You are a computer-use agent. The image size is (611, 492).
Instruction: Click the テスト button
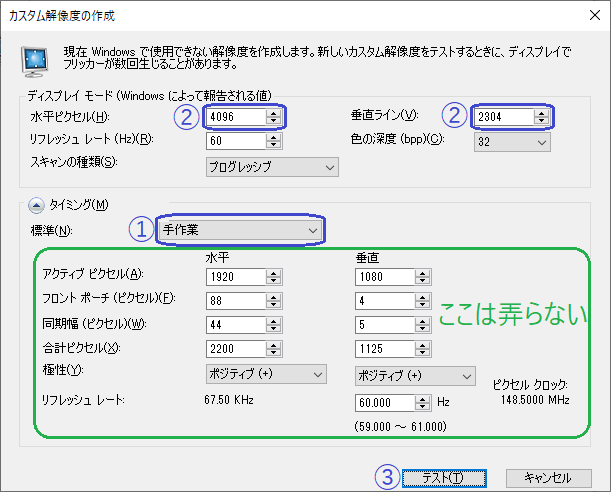(x=444, y=478)
